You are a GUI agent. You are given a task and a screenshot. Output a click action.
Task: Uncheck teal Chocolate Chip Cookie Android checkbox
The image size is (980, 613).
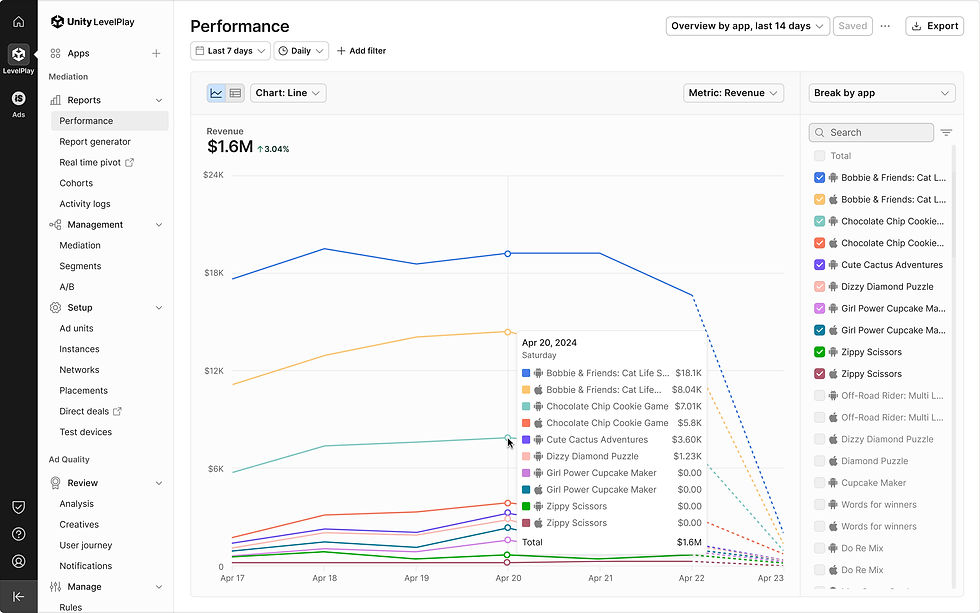pos(819,221)
